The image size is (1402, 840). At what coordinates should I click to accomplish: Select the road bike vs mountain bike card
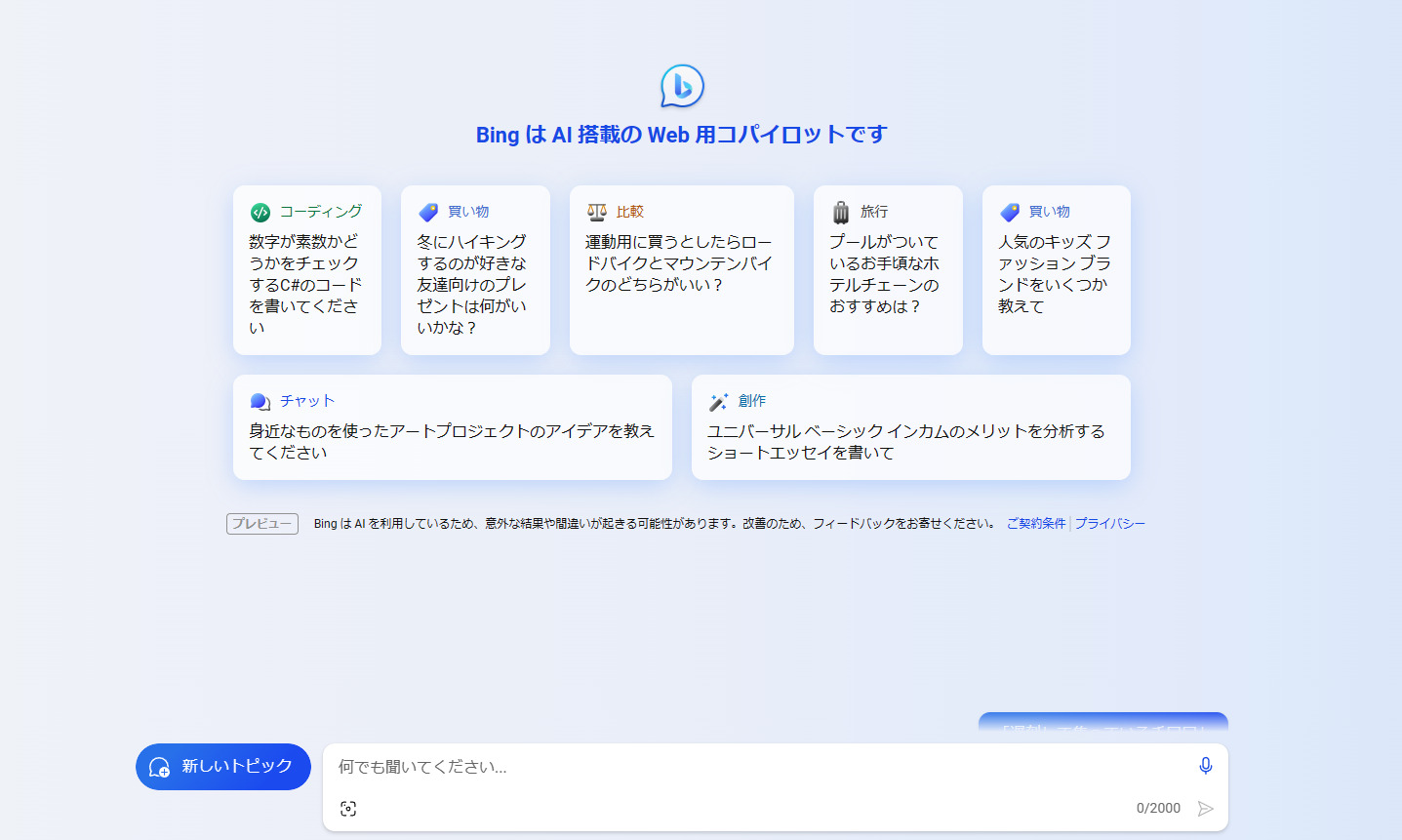682,270
